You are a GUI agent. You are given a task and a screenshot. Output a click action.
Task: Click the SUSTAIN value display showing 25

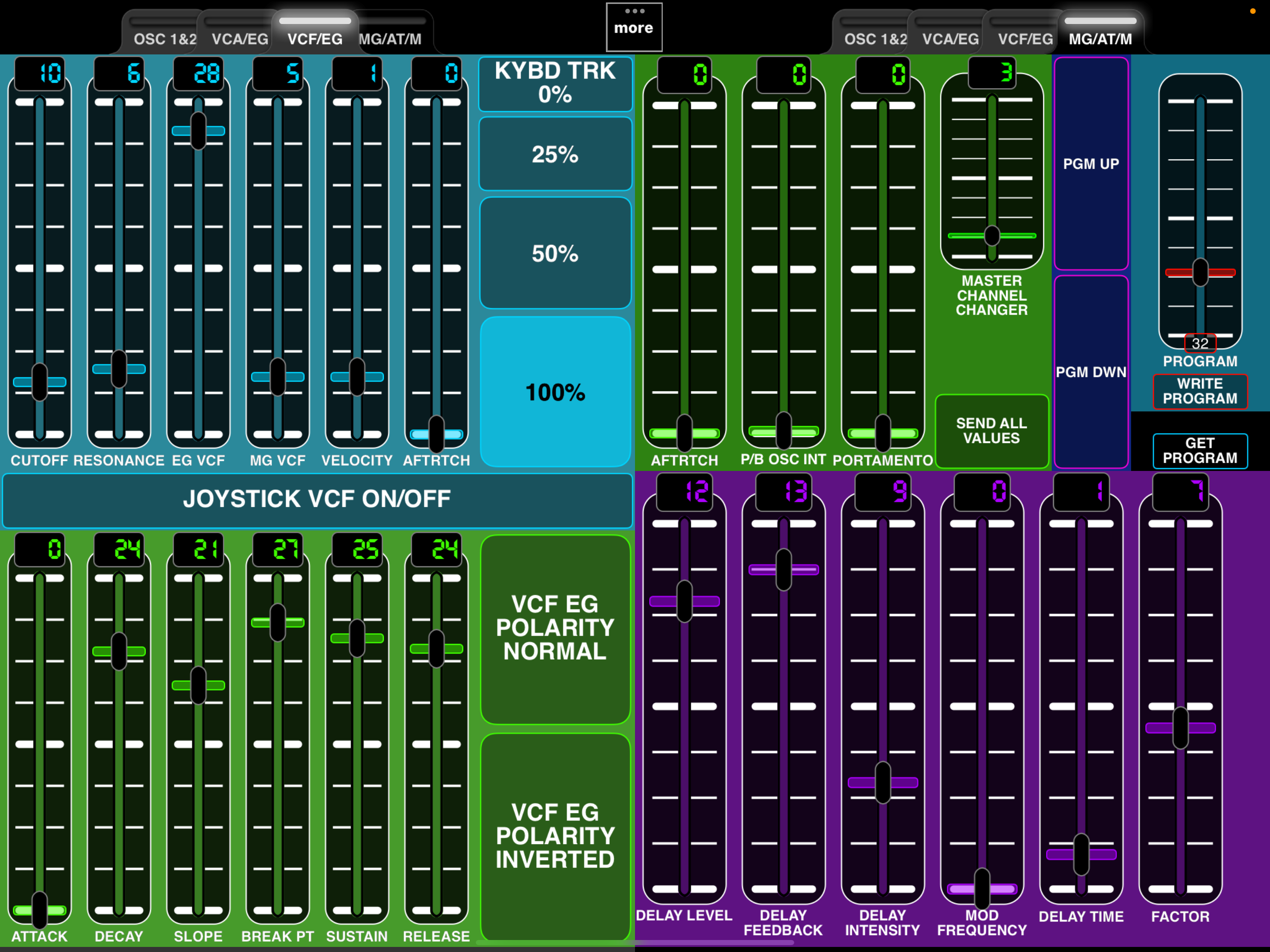pyautogui.click(x=357, y=549)
